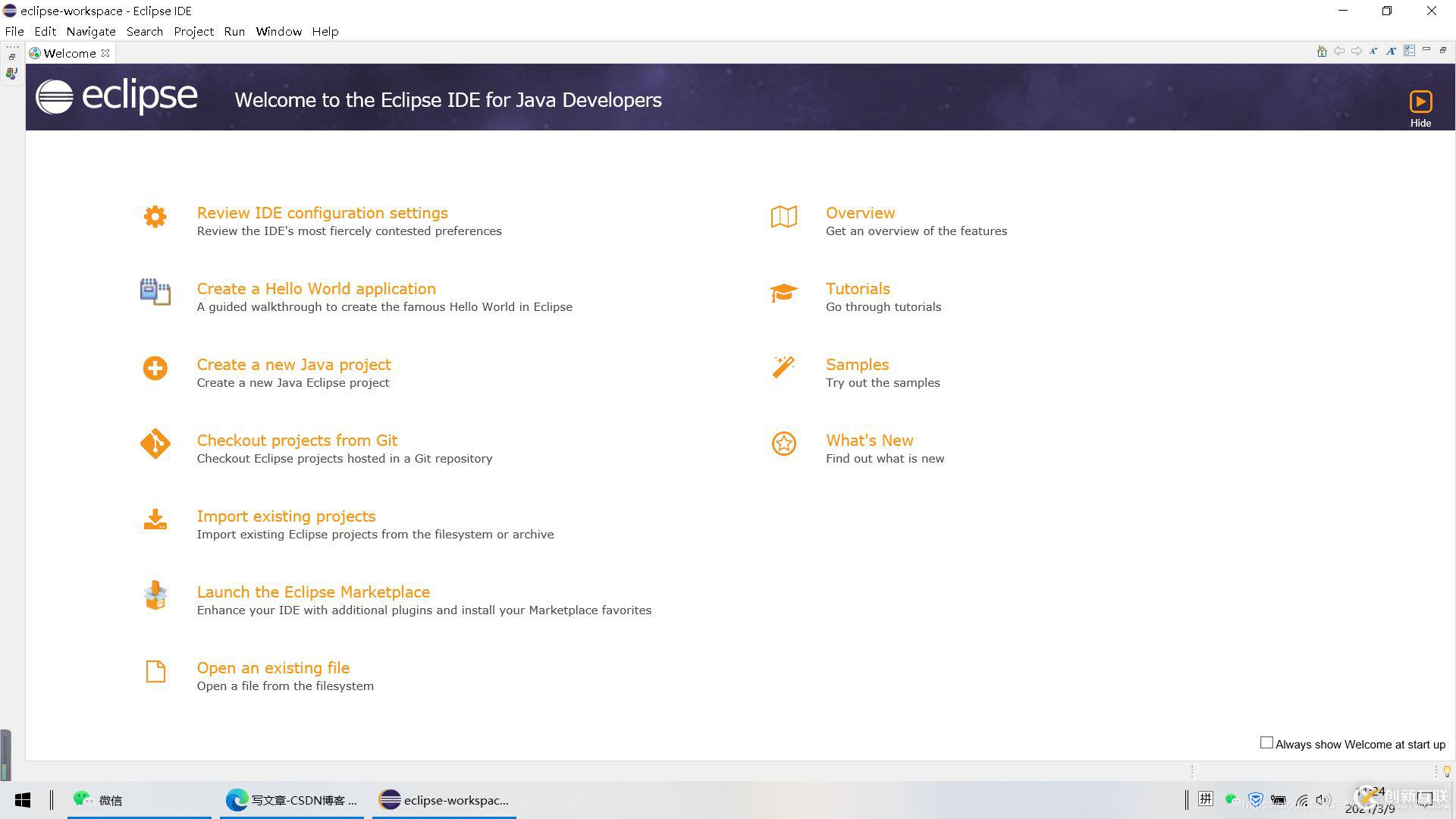Click Create a new Java project icon
This screenshot has height=819, width=1456.
[x=155, y=368]
